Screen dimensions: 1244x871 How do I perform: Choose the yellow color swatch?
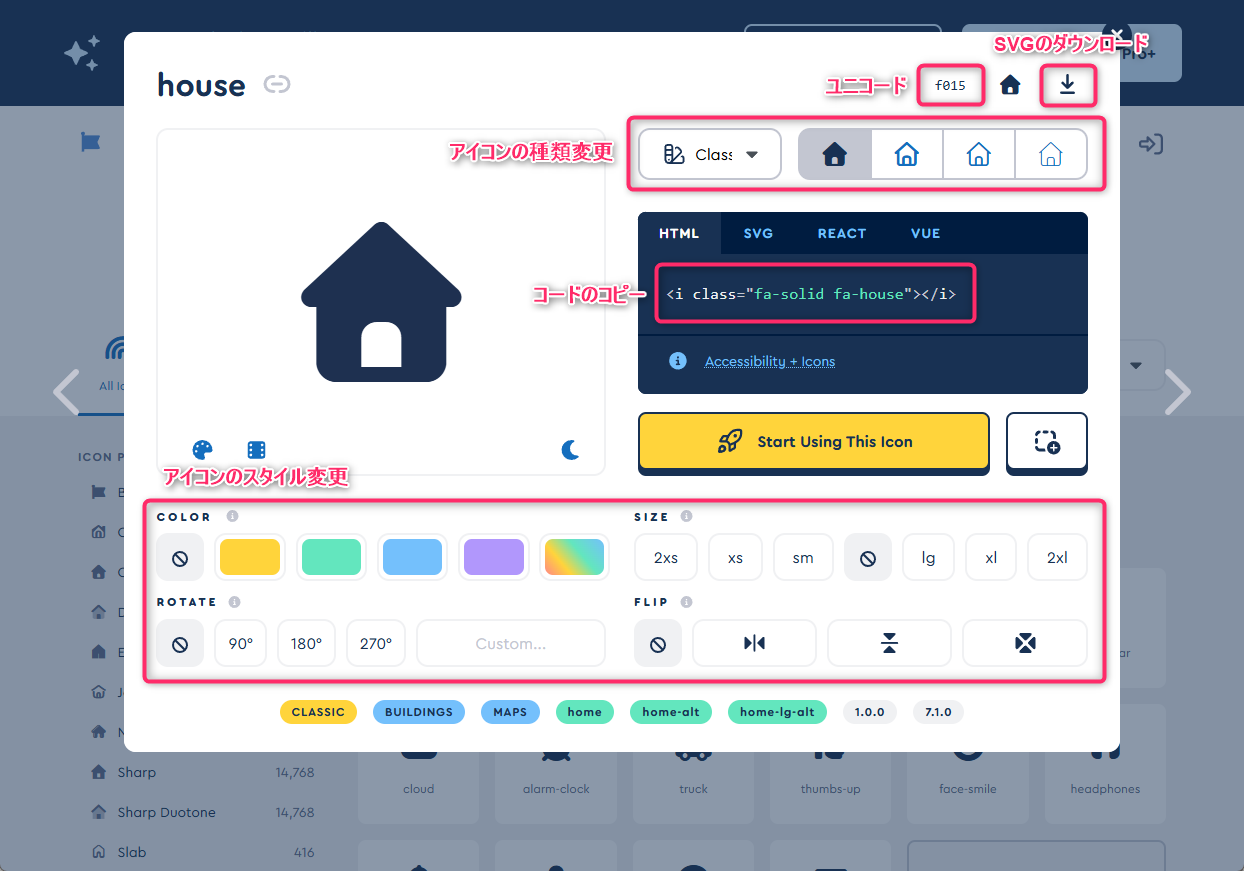[x=247, y=557]
